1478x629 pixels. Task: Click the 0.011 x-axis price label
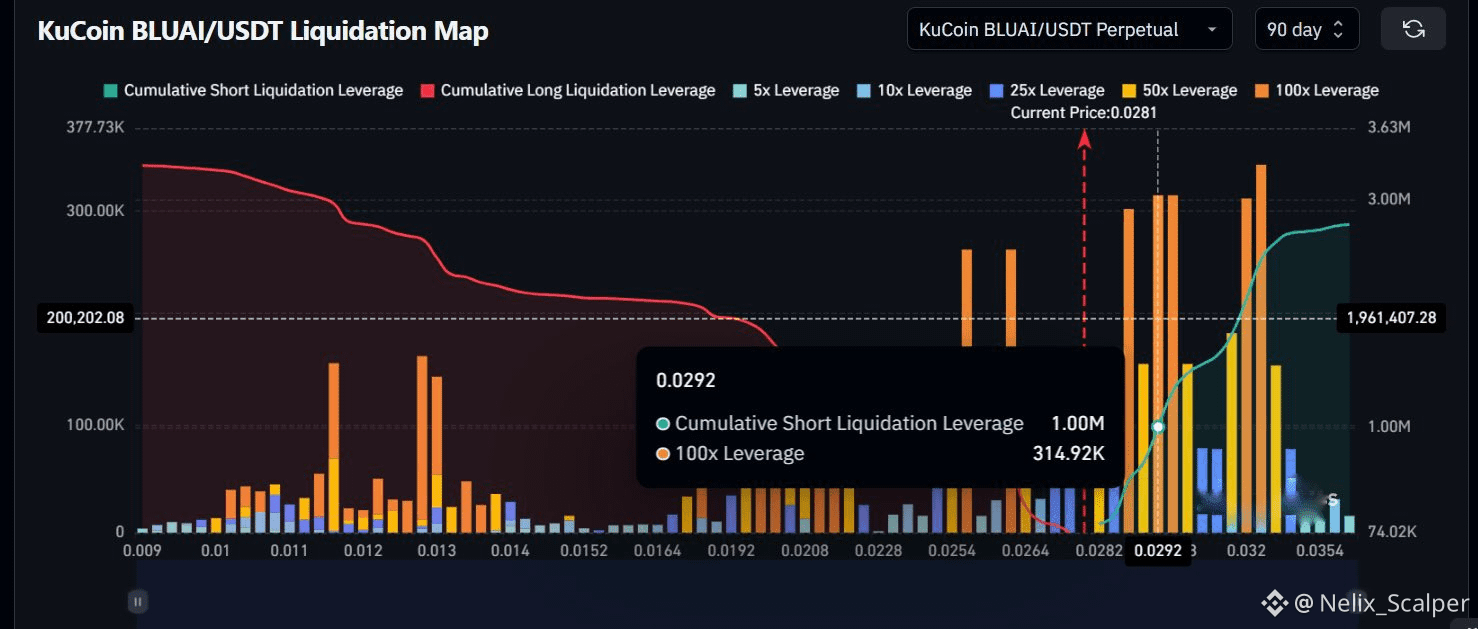(x=289, y=551)
